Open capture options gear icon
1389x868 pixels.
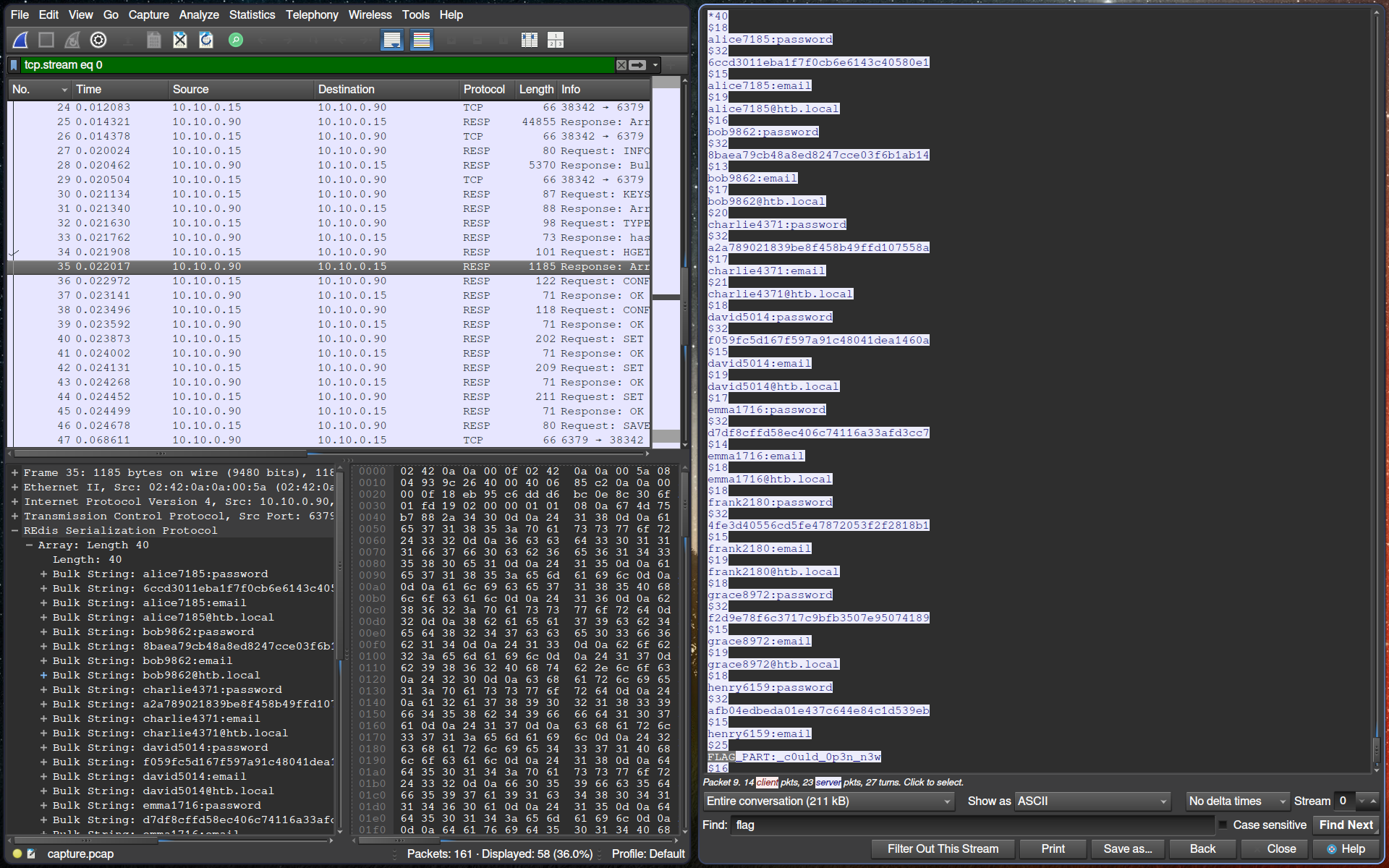click(x=98, y=41)
